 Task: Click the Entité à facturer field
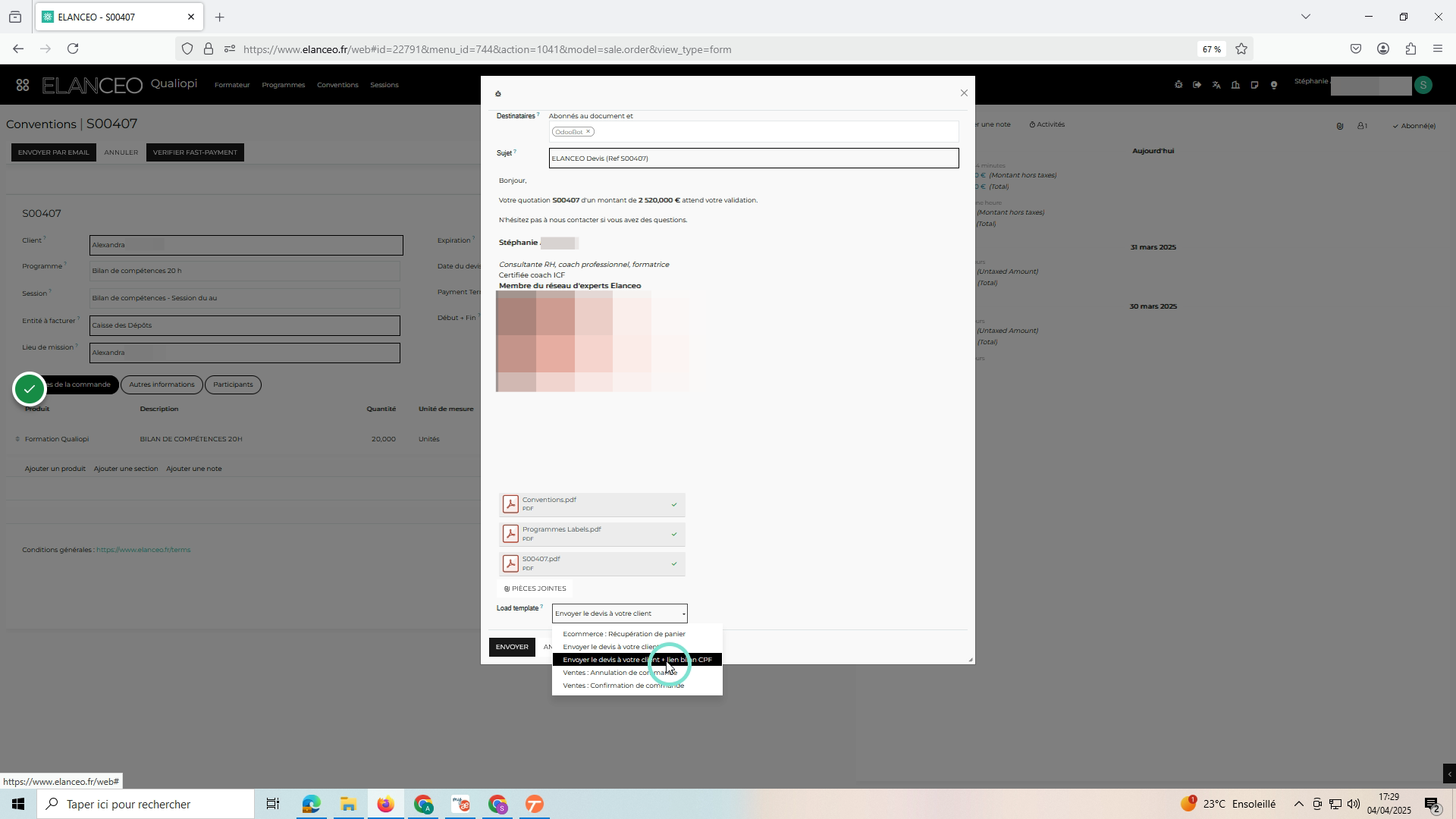244,325
